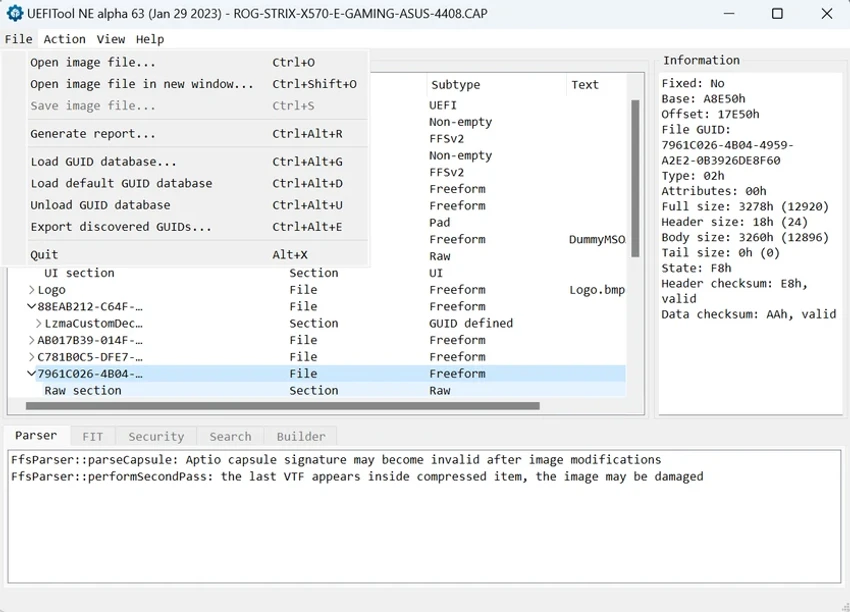The width and height of the screenshot is (850, 612).
Task: Select the Raw section tree row
Action: pyautogui.click(x=317, y=390)
